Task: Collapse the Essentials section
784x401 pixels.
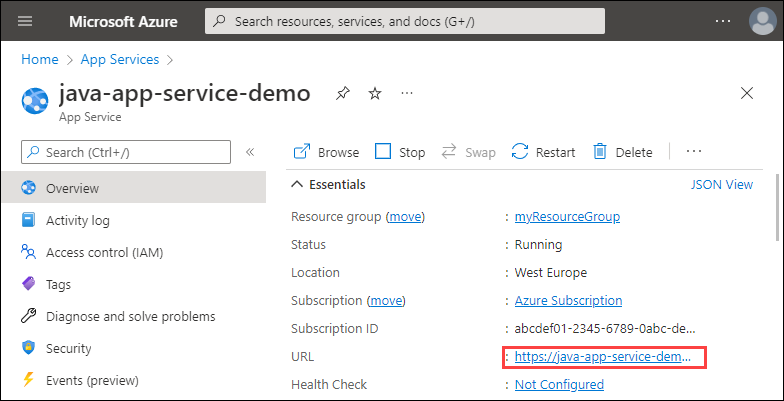Action: (x=298, y=184)
